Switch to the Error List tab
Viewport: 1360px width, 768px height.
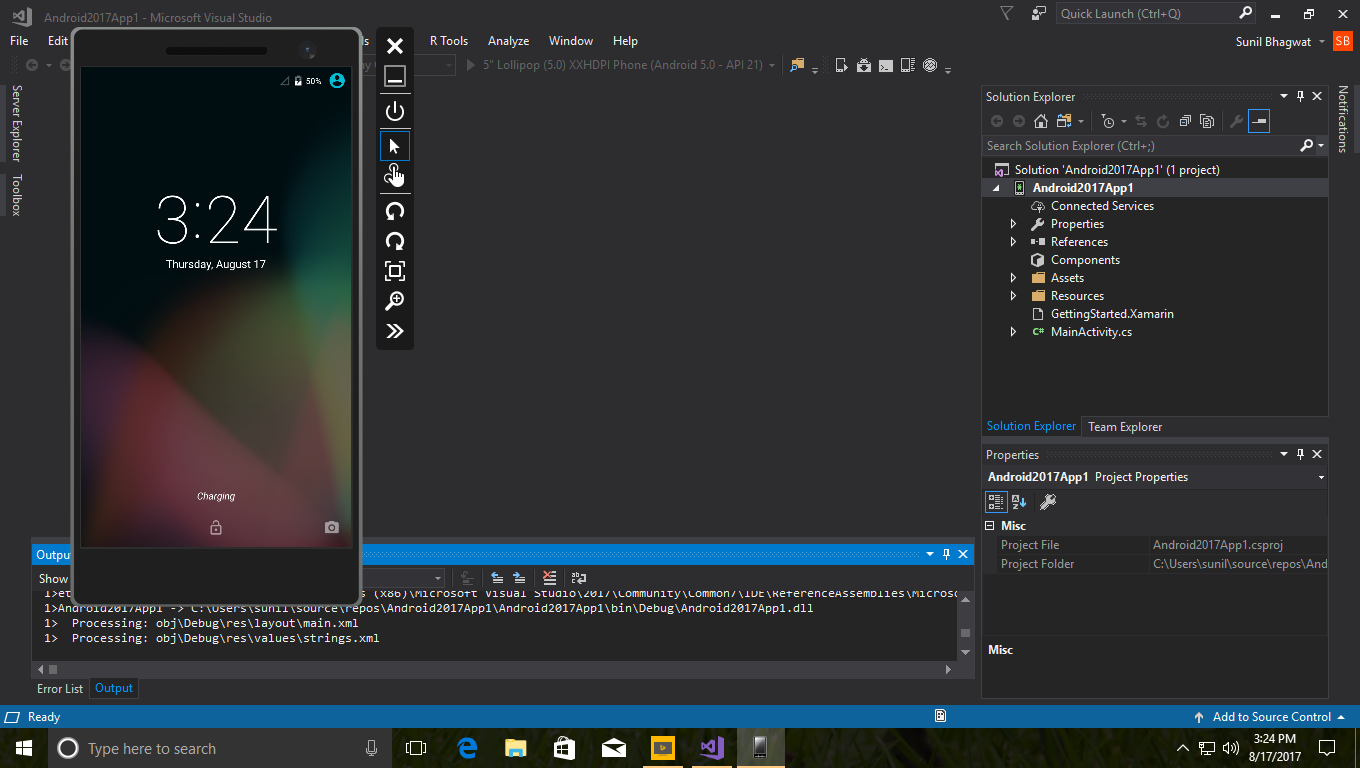click(x=60, y=689)
